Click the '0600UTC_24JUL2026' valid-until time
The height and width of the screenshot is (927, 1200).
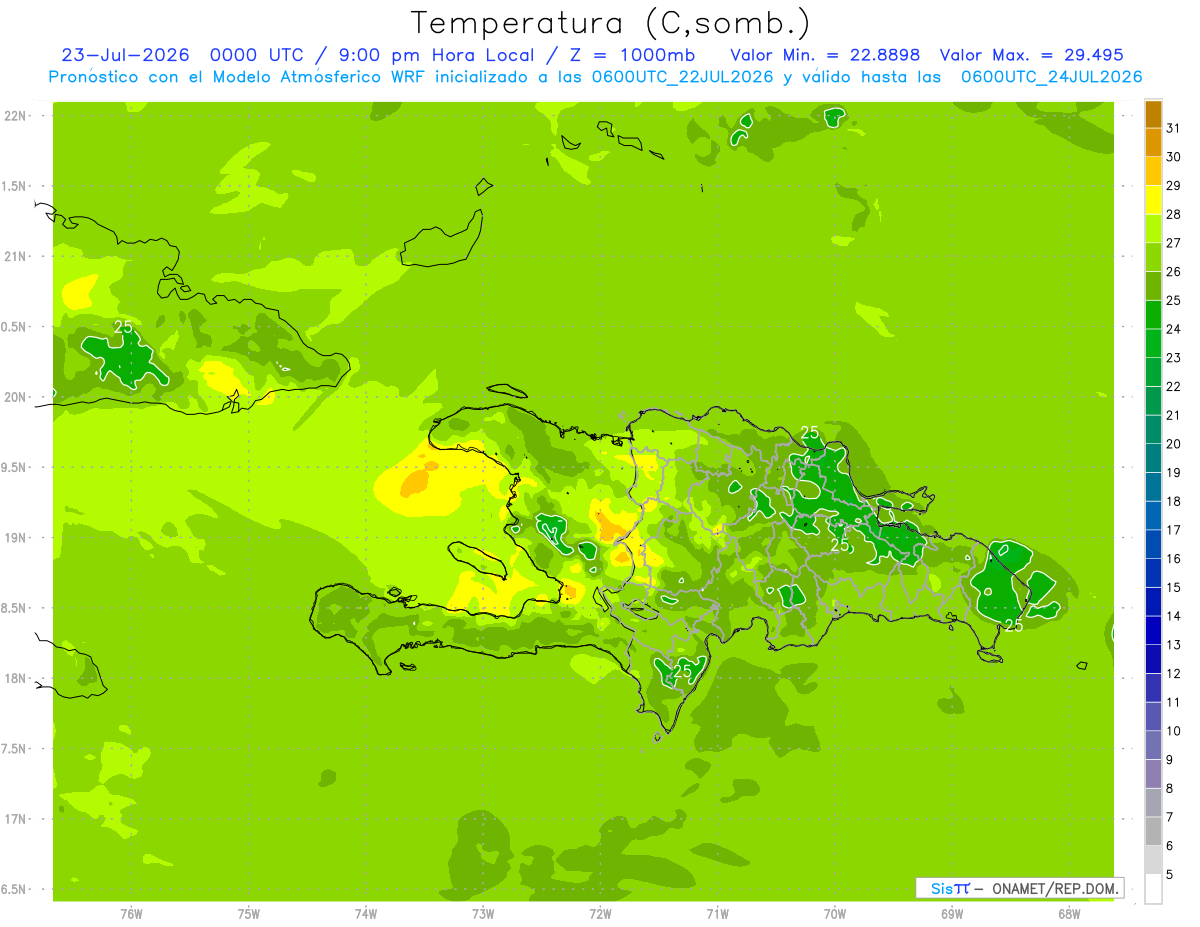(x=1051, y=77)
